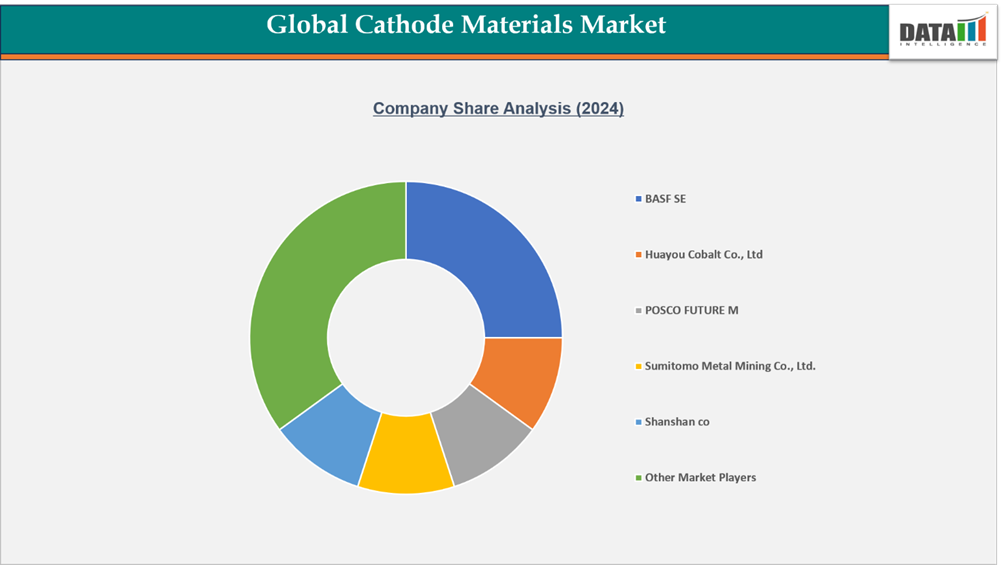Click the POSCO FUTURE M gray legend swatch

(x=638, y=310)
